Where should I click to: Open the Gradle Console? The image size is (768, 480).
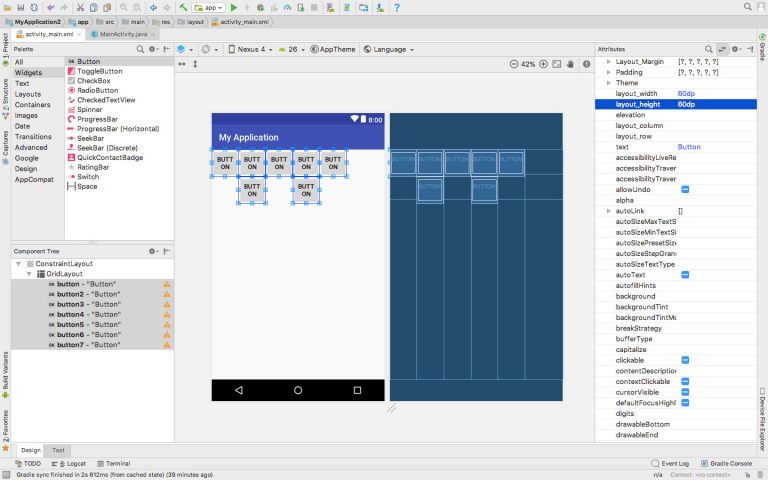[726, 463]
